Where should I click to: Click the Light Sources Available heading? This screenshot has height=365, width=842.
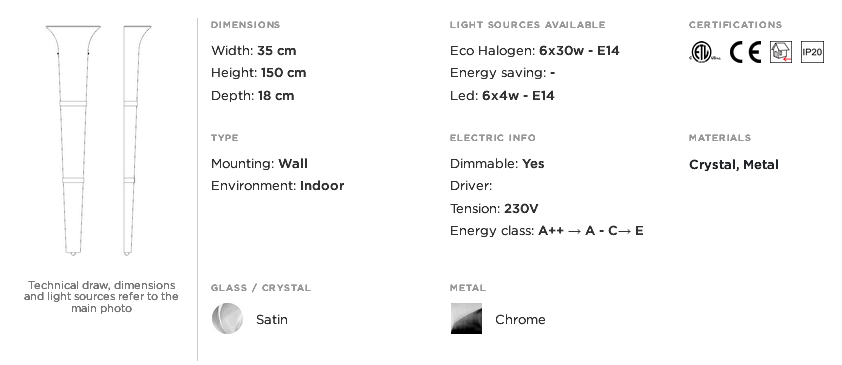(527, 25)
